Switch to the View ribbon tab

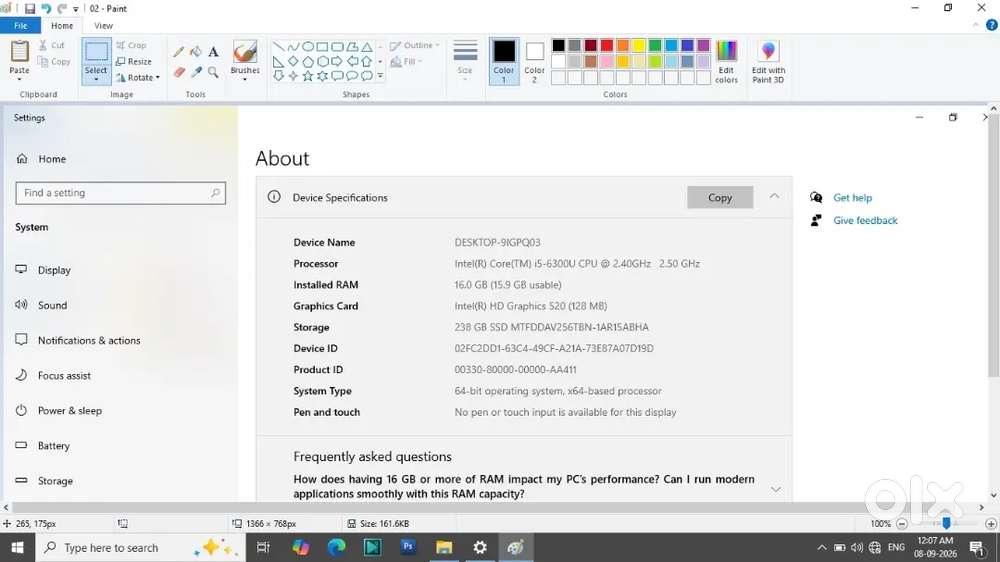click(x=103, y=26)
